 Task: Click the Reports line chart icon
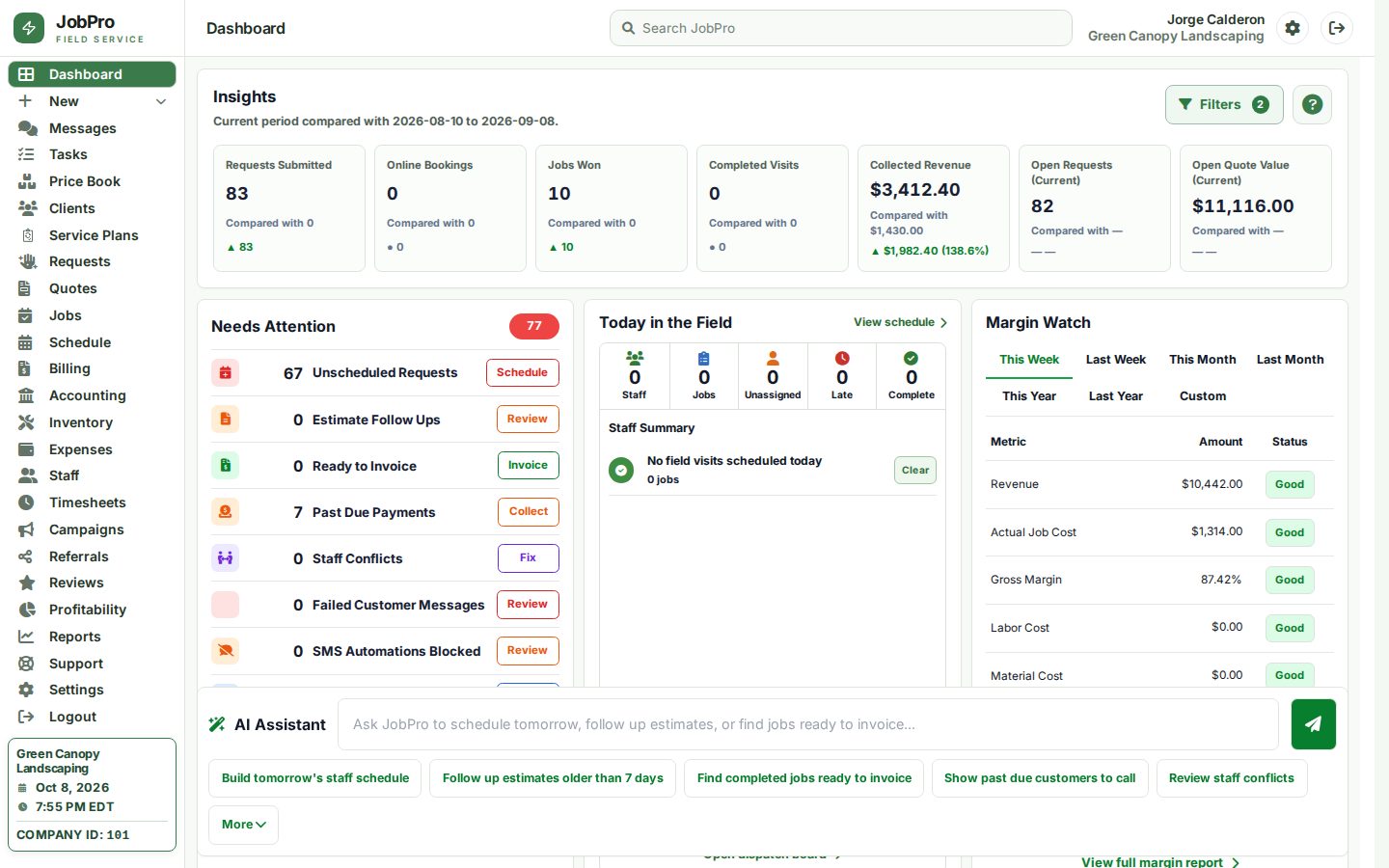point(26,637)
